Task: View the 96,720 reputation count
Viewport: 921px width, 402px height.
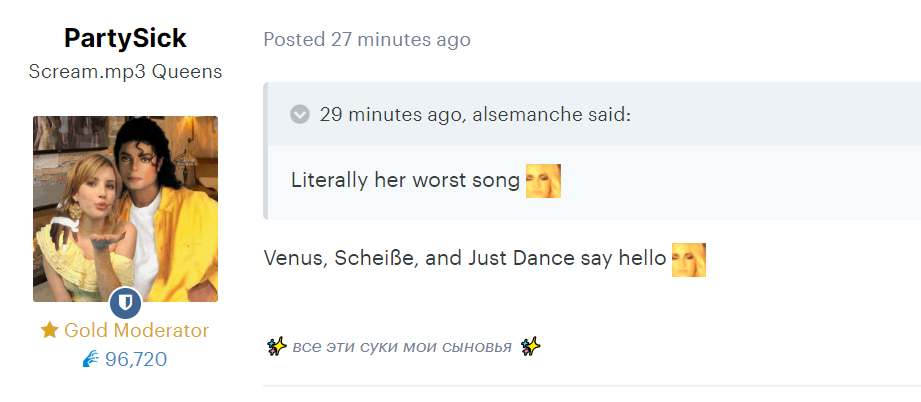Action: pyautogui.click(x=136, y=359)
